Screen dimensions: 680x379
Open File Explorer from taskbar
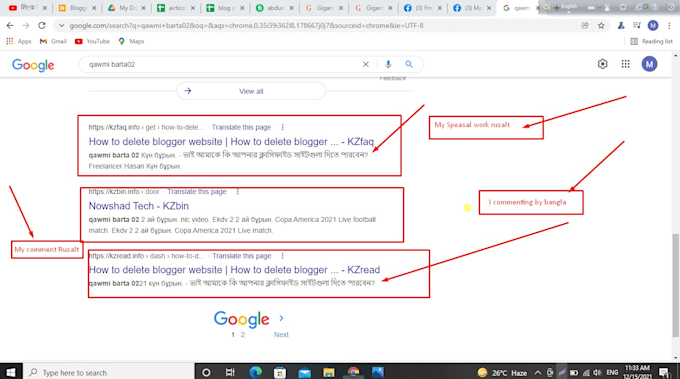(329, 372)
